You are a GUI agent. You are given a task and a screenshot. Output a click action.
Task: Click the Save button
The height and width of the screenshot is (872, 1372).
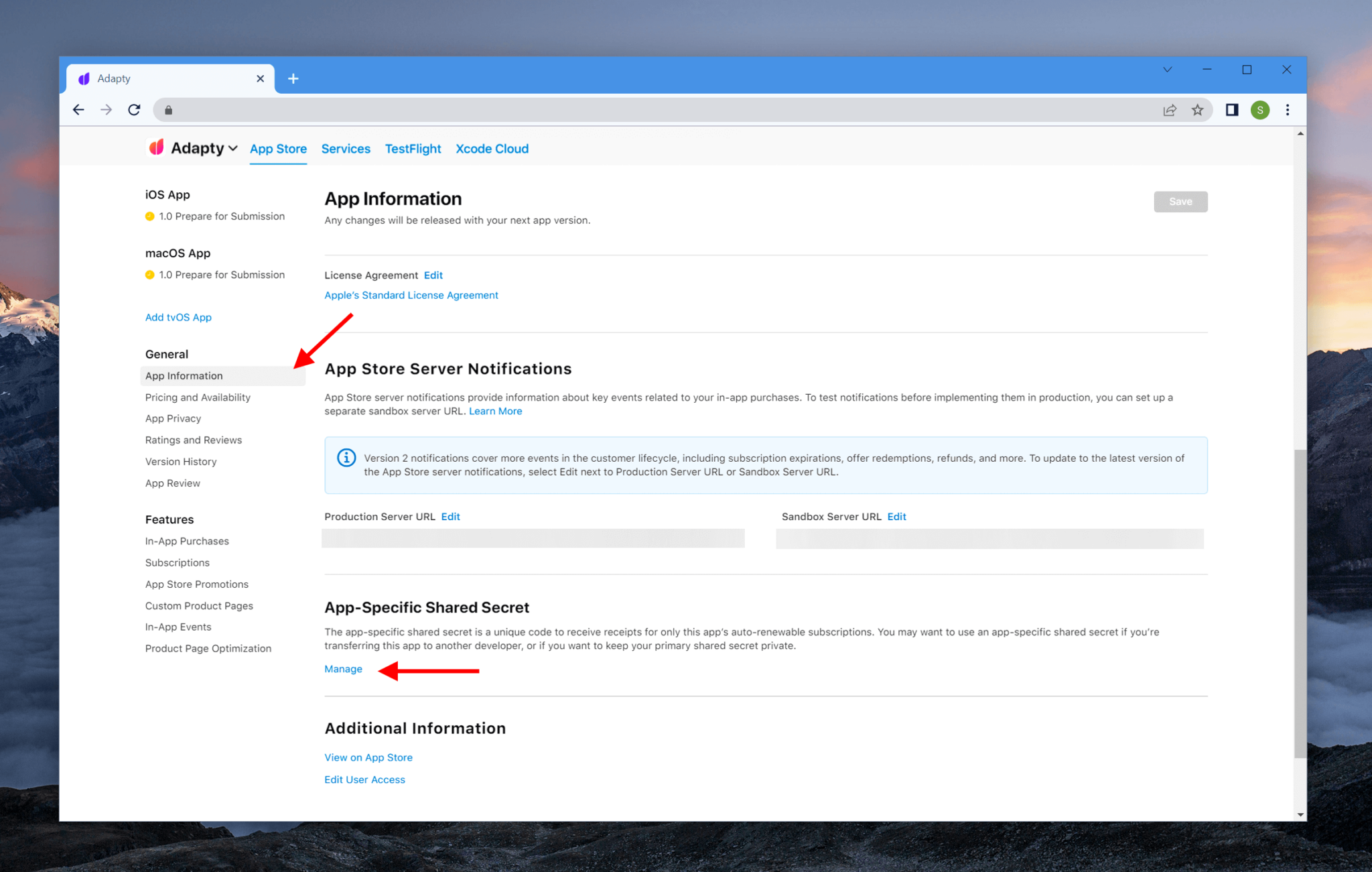(1180, 202)
